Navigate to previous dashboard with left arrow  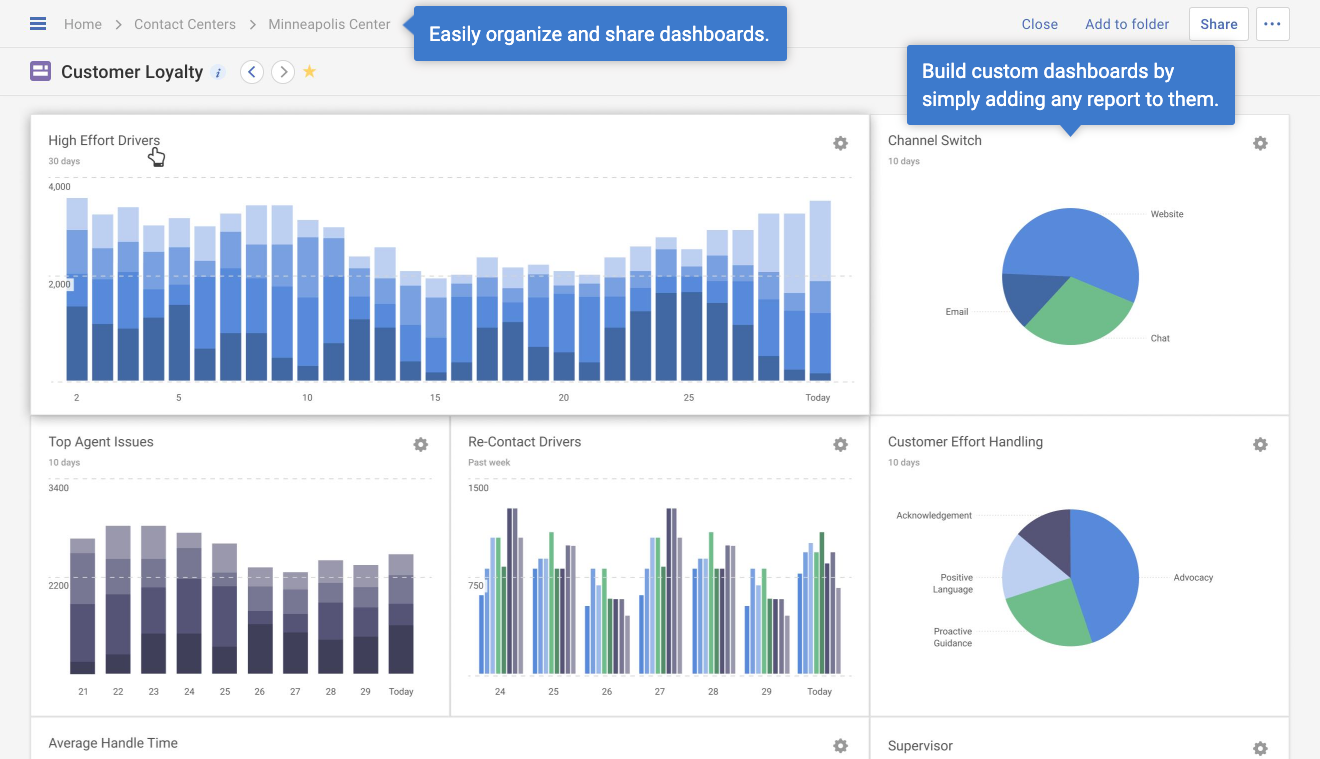[x=251, y=71]
